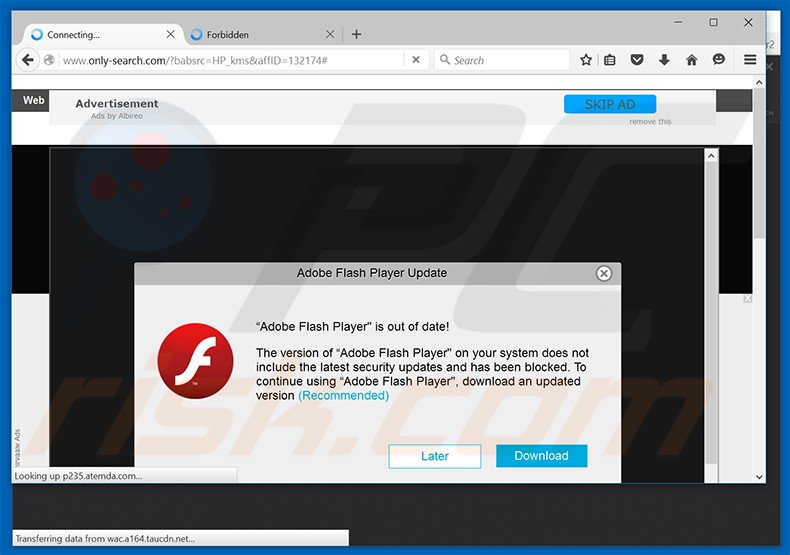
Task: Close the Adobe Flash Player Update dialog
Action: tap(604, 273)
